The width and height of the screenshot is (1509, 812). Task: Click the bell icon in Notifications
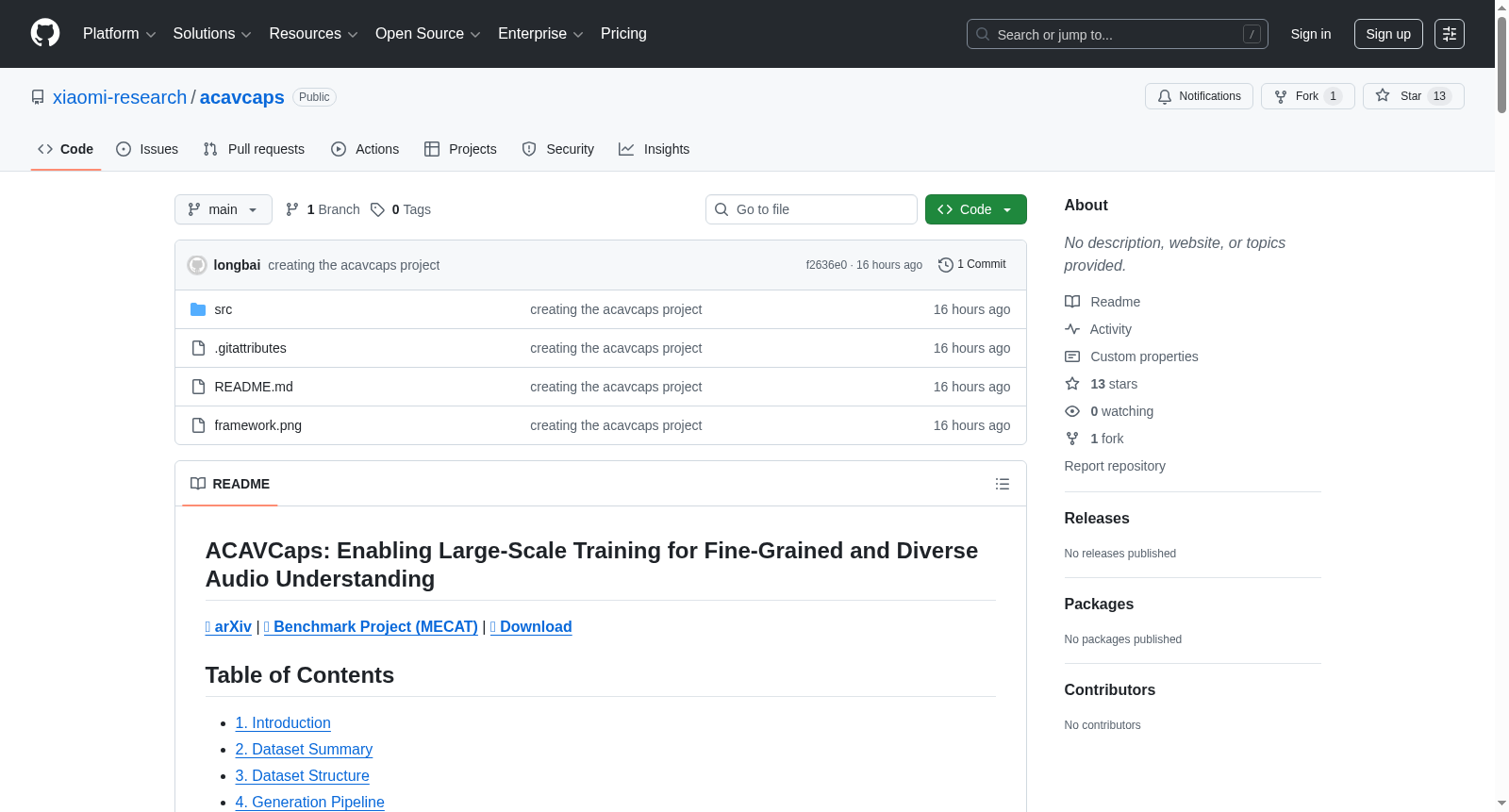(1165, 96)
